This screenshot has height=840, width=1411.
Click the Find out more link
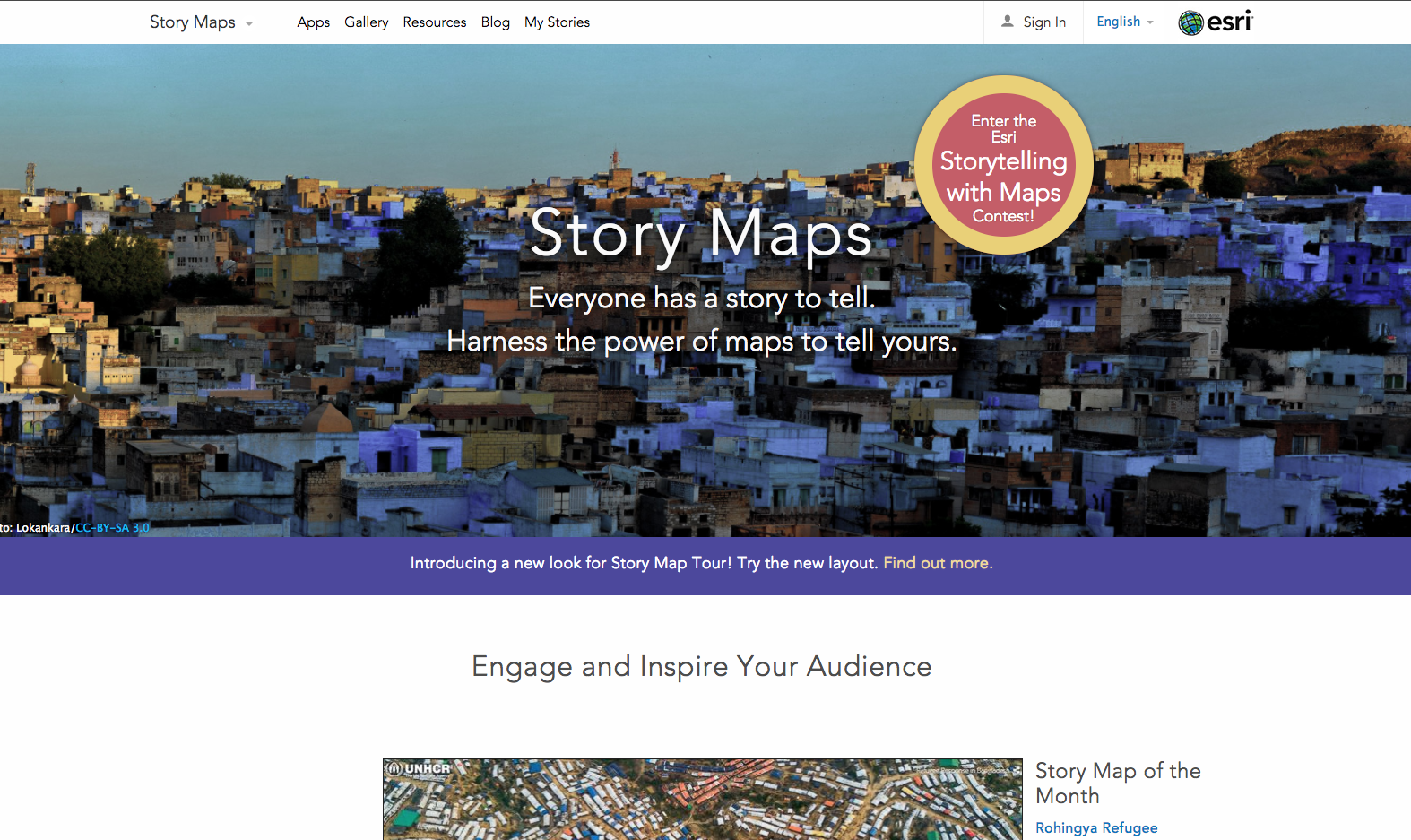click(938, 563)
